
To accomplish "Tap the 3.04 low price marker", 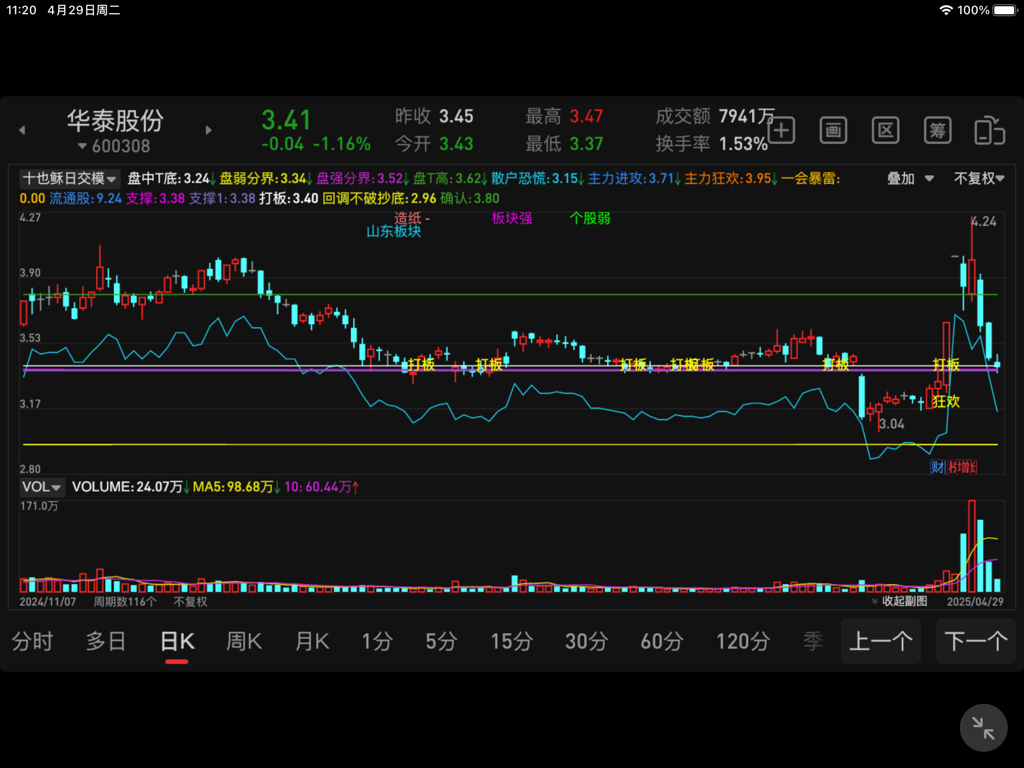I will 891,424.
